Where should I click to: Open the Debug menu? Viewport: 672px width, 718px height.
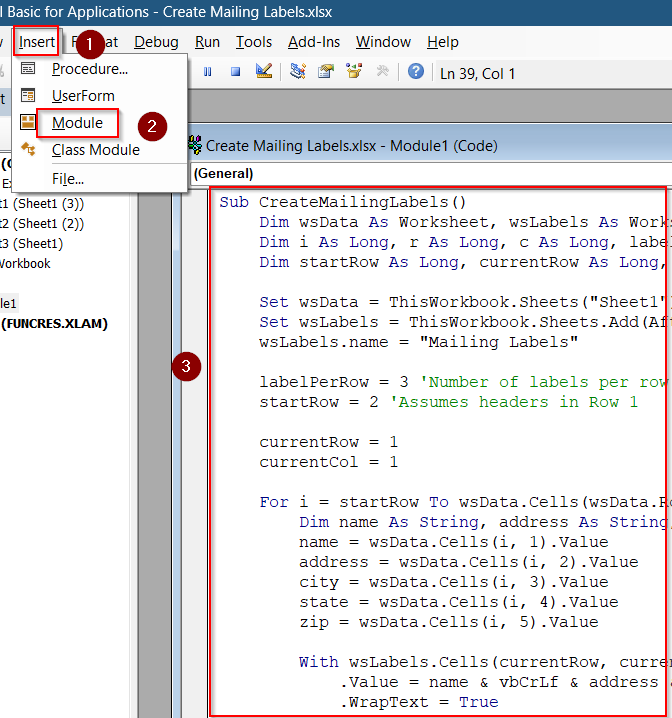(156, 42)
